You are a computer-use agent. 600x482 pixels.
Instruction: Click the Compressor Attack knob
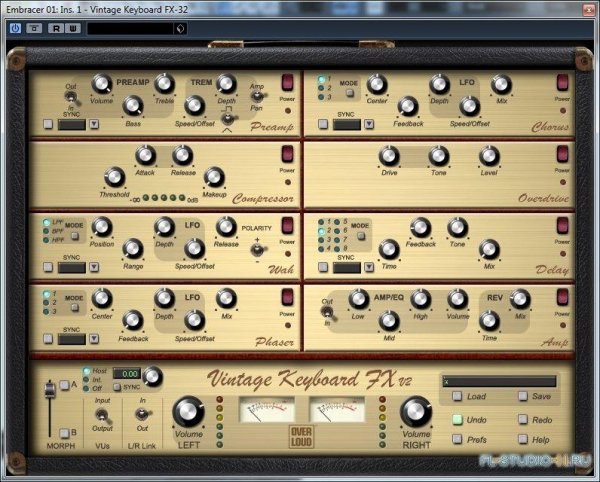pos(145,155)
